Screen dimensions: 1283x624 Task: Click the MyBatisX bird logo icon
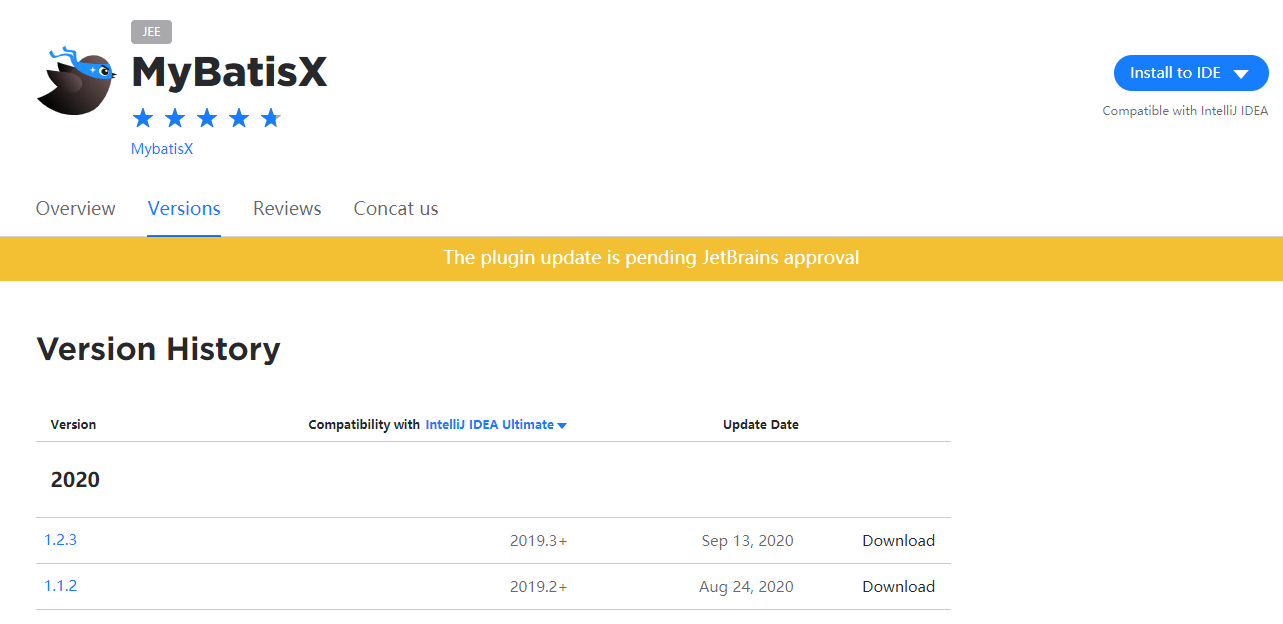(76, 80)
